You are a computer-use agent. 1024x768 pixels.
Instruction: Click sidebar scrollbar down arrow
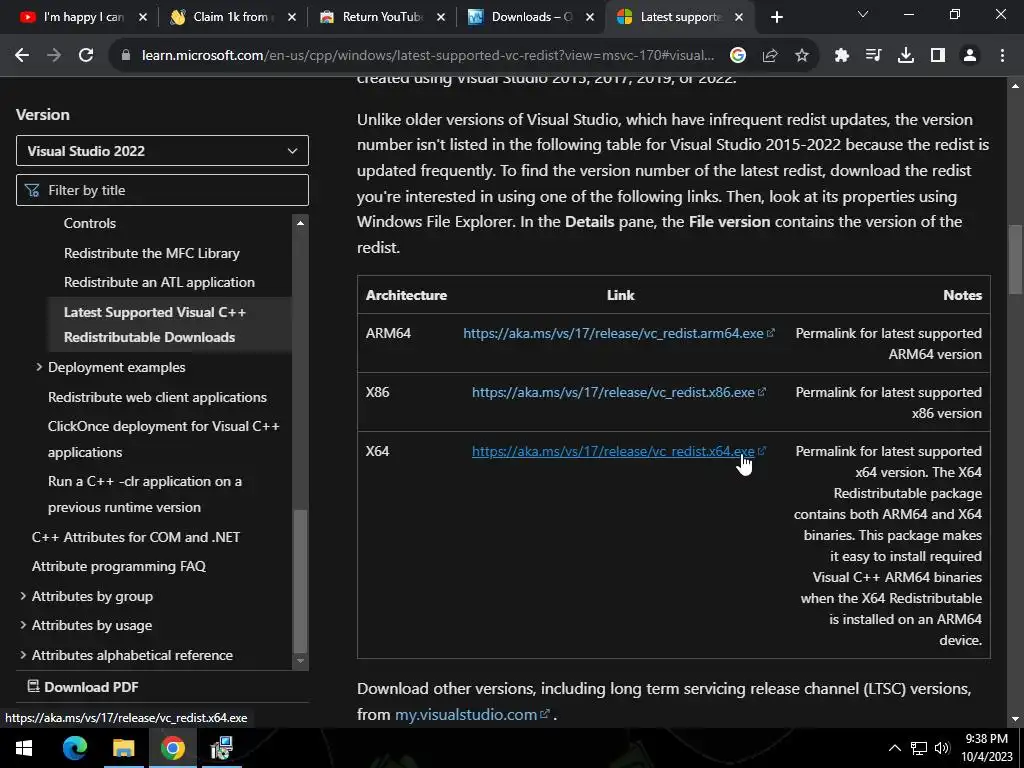pos(300,661)
